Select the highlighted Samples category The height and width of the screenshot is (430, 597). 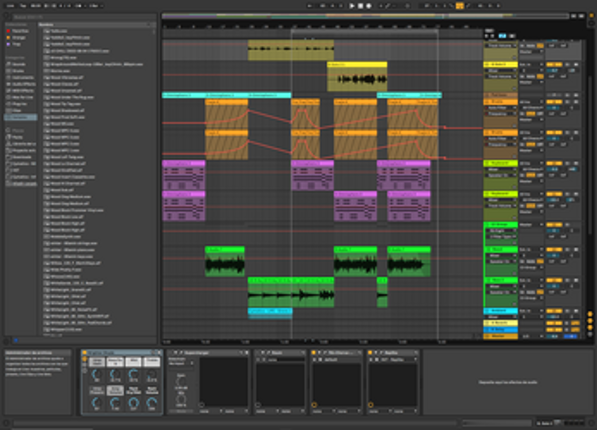click(x=21, y=117)
